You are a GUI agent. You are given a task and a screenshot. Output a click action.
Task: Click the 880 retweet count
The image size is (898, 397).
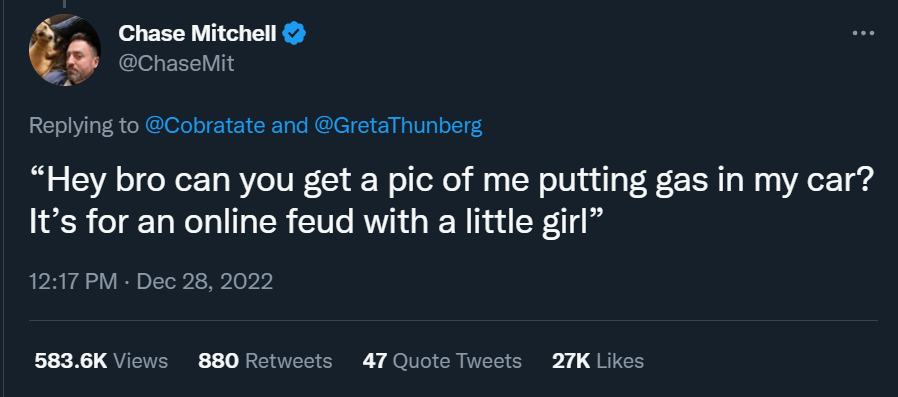tap(219, 361)
